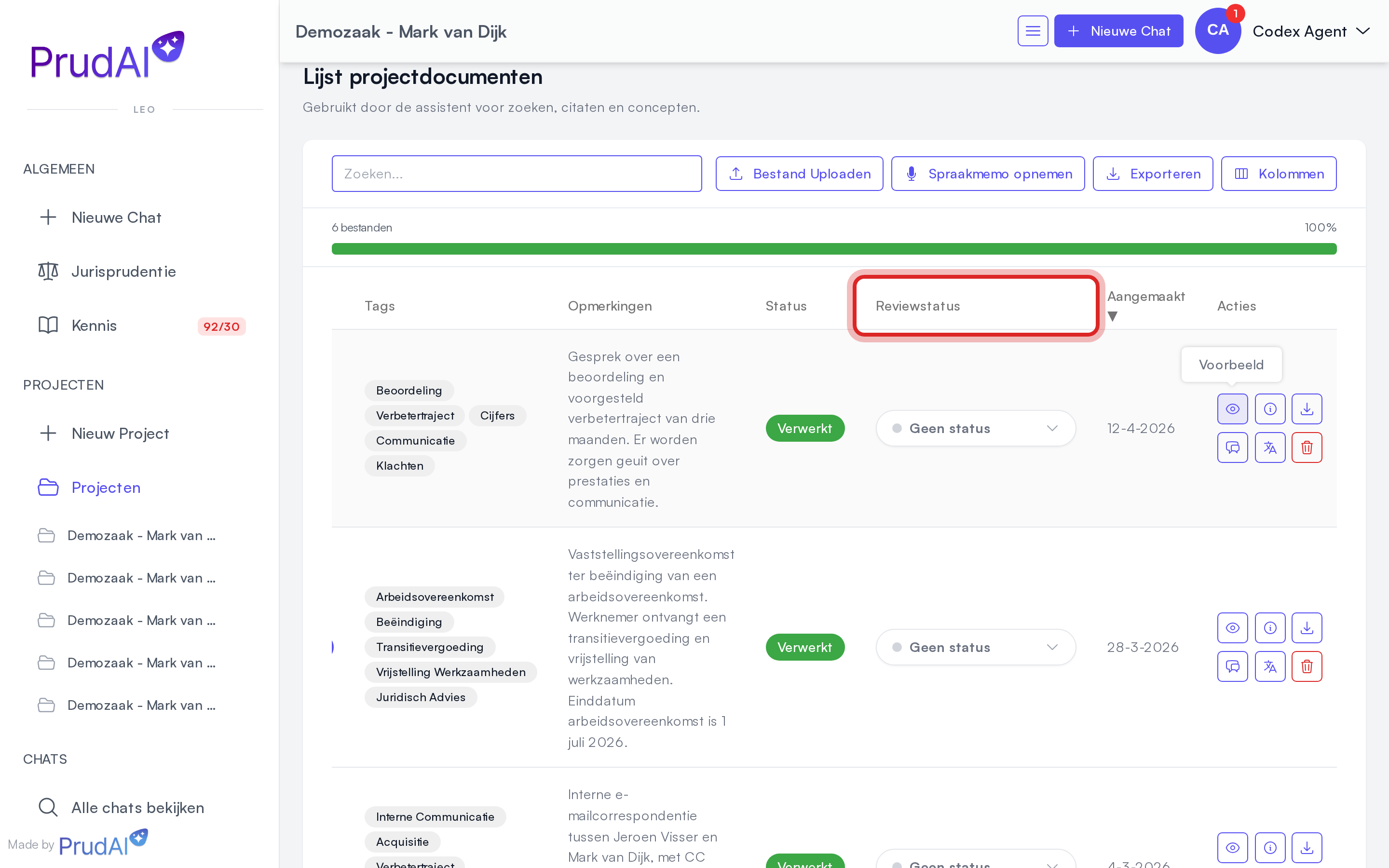Click the Beoordeling tag
The height and width of the screenshot is (868, 1389).
[x=409, y=391]
